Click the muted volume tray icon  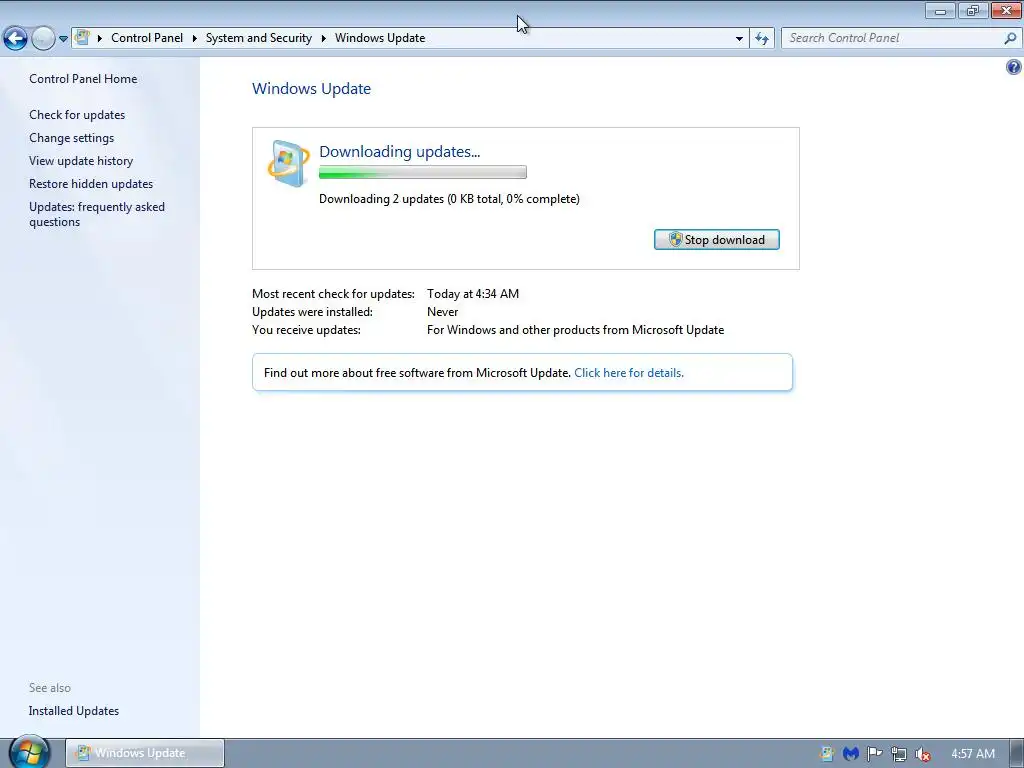click(922, 754)
